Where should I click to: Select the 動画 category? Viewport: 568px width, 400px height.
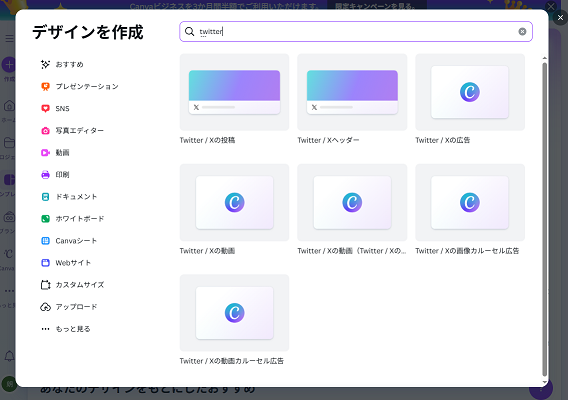tap(62, 153)
